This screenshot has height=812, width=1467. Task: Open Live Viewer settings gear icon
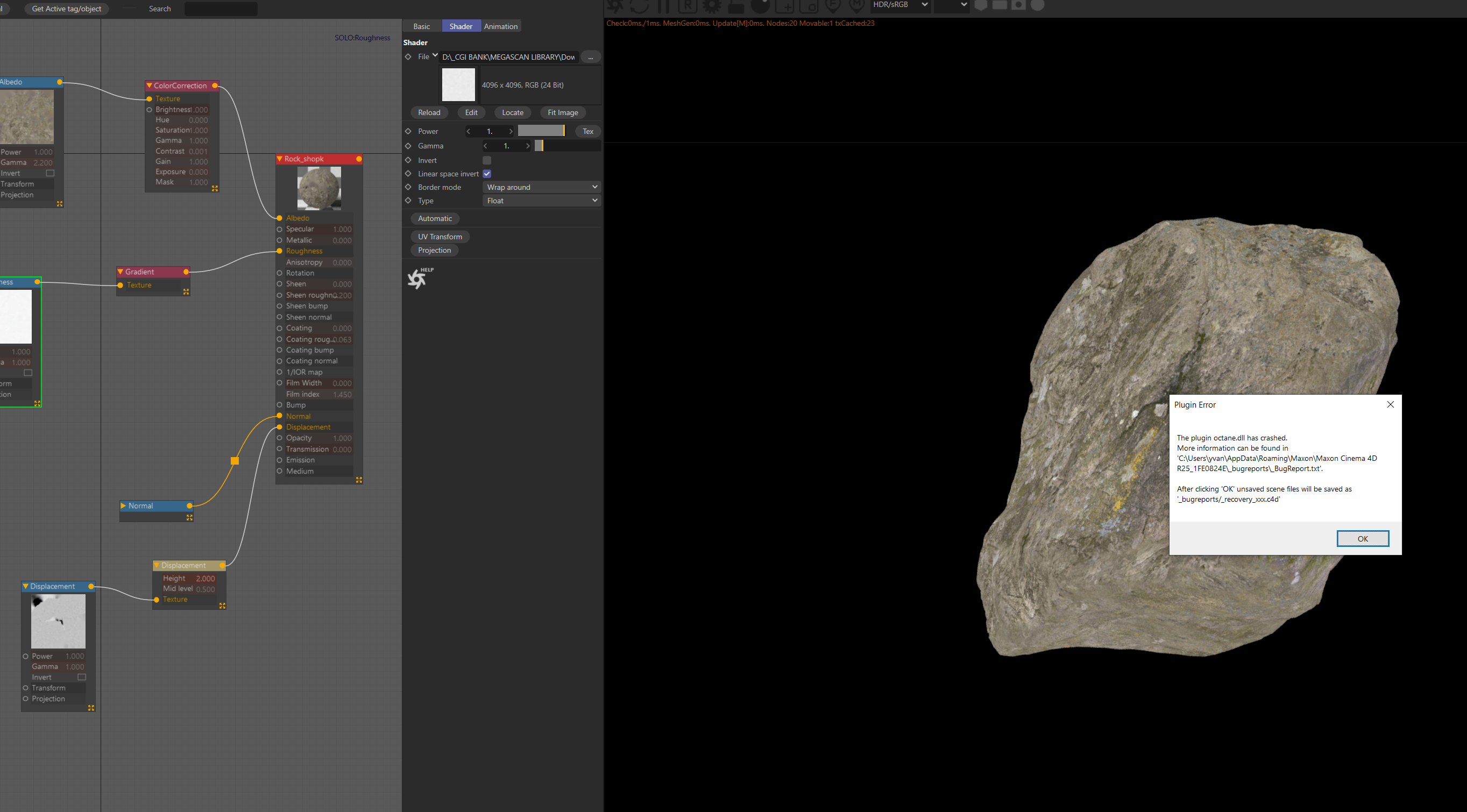coord(712,6)
